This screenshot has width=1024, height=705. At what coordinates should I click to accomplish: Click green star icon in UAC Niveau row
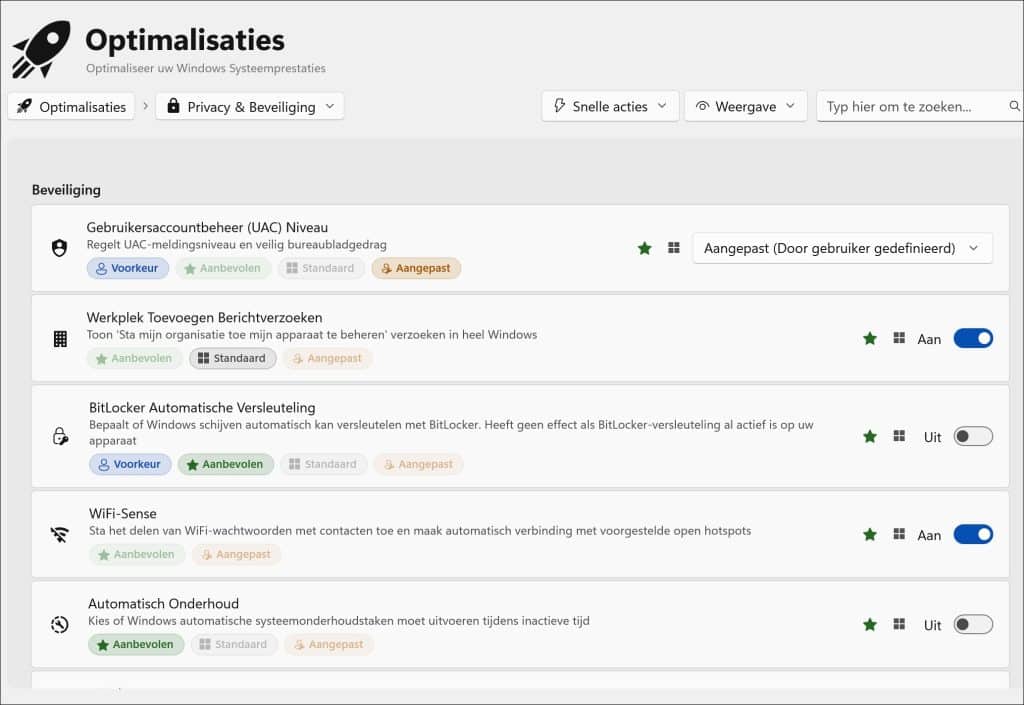click(x=645, y=248)
